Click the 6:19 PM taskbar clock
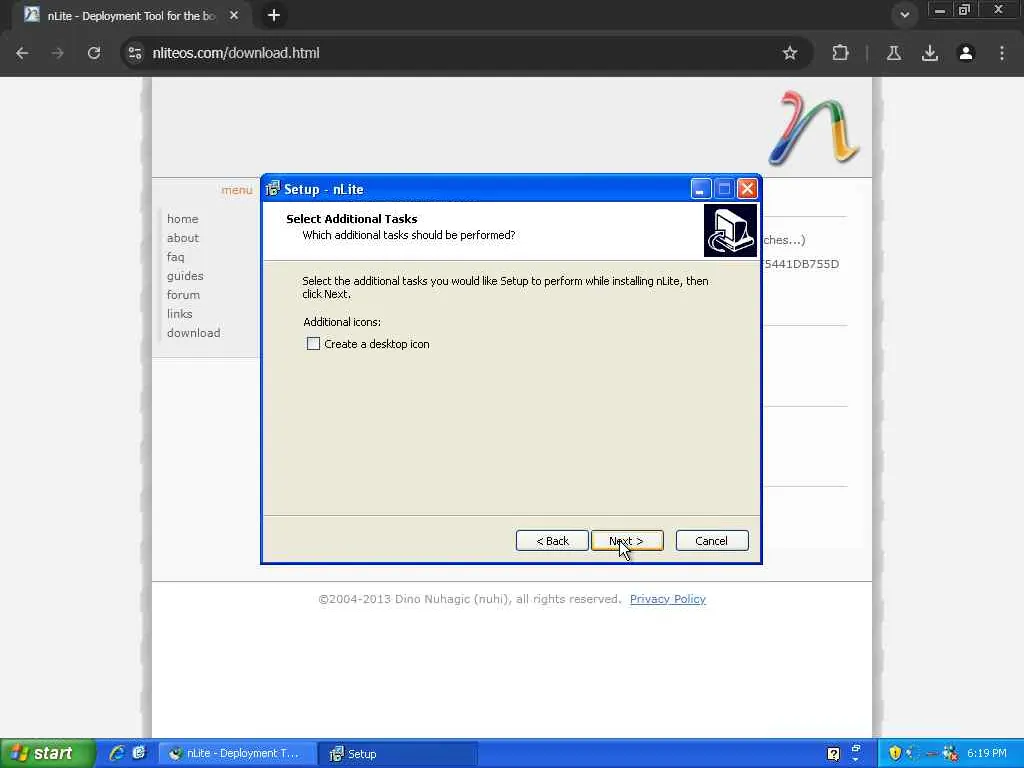The width and height of the screenshot is (1024, 768). click(x=987, y=753)
